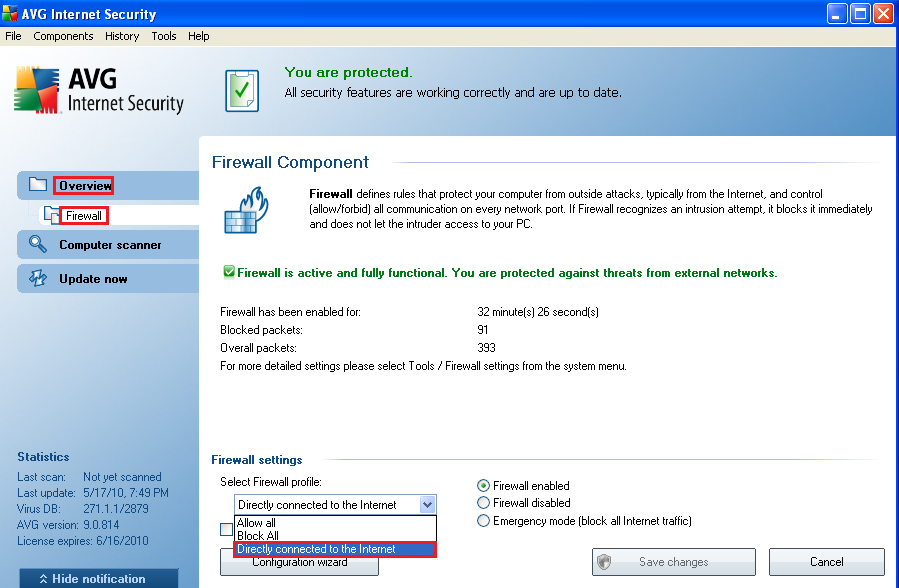This screenshot has width=899, height=588.
Task: Minimize the AVG Internet Security window
Action: pos(837,13)
